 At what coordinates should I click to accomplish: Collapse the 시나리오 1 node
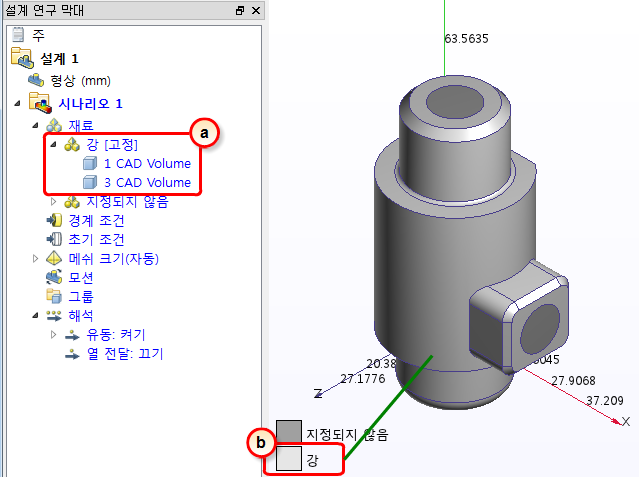tap(17, 104)
